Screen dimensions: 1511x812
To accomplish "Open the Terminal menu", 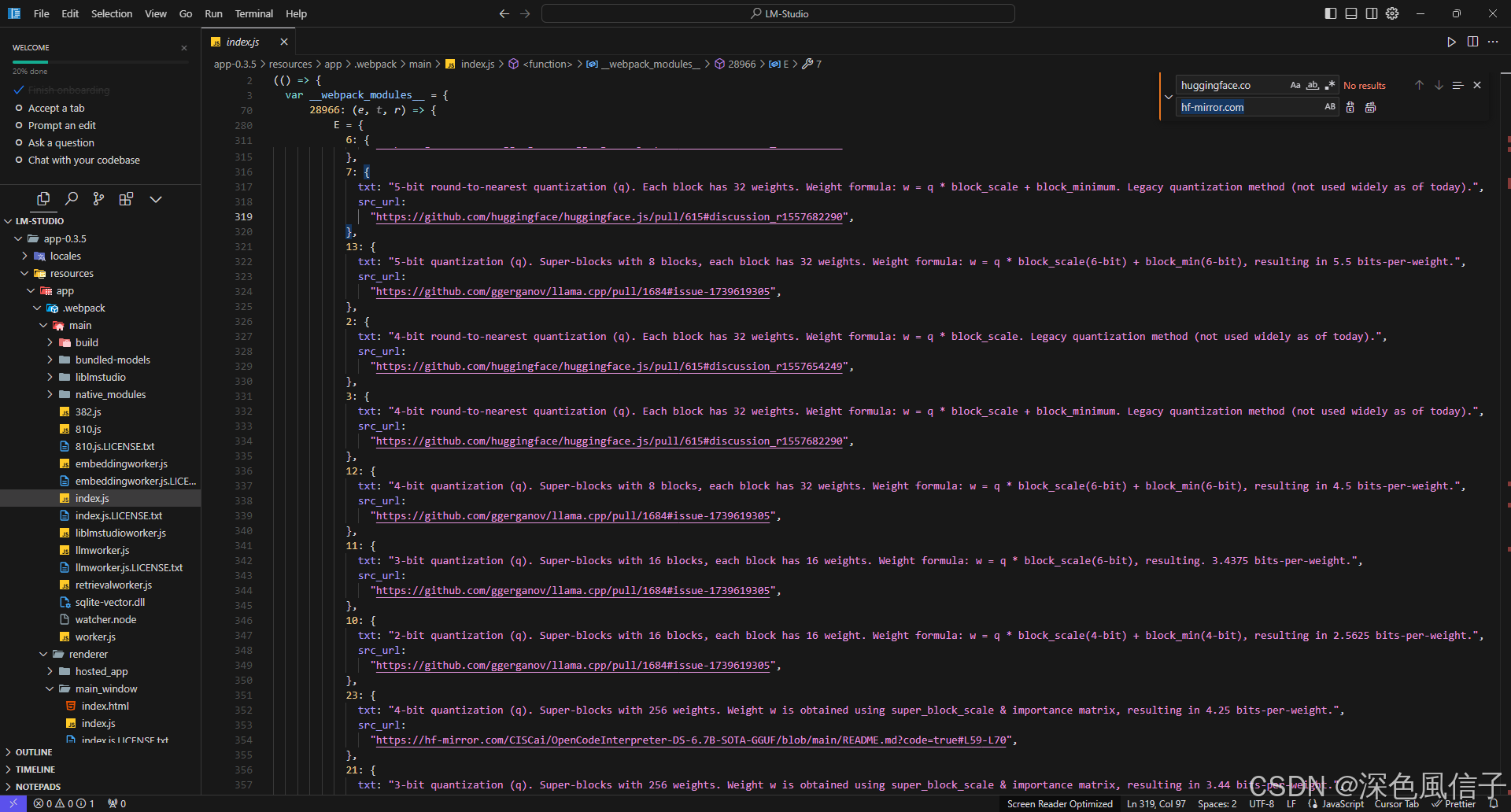I will [253, 13].
